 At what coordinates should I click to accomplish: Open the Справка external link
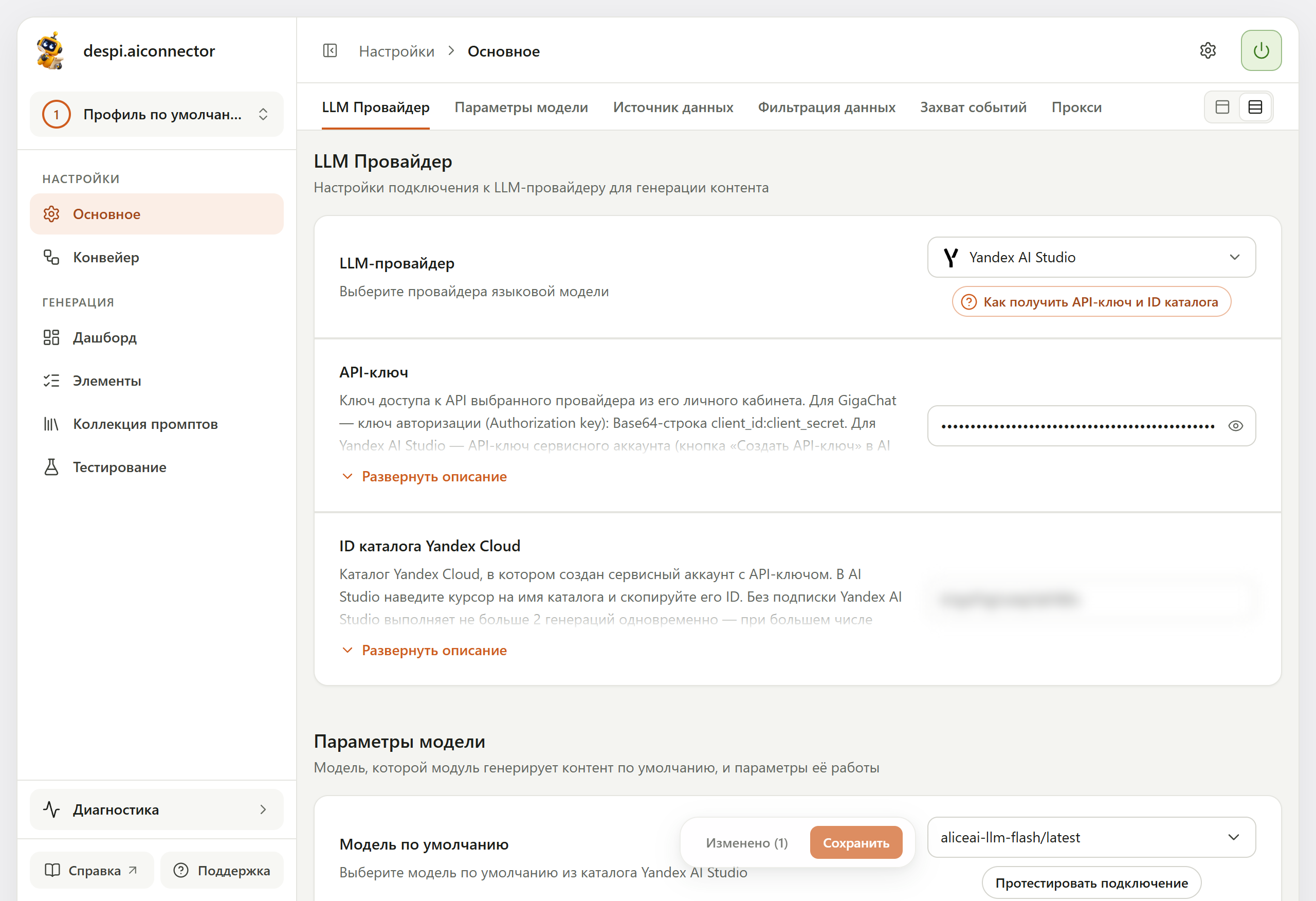point(92,870)
